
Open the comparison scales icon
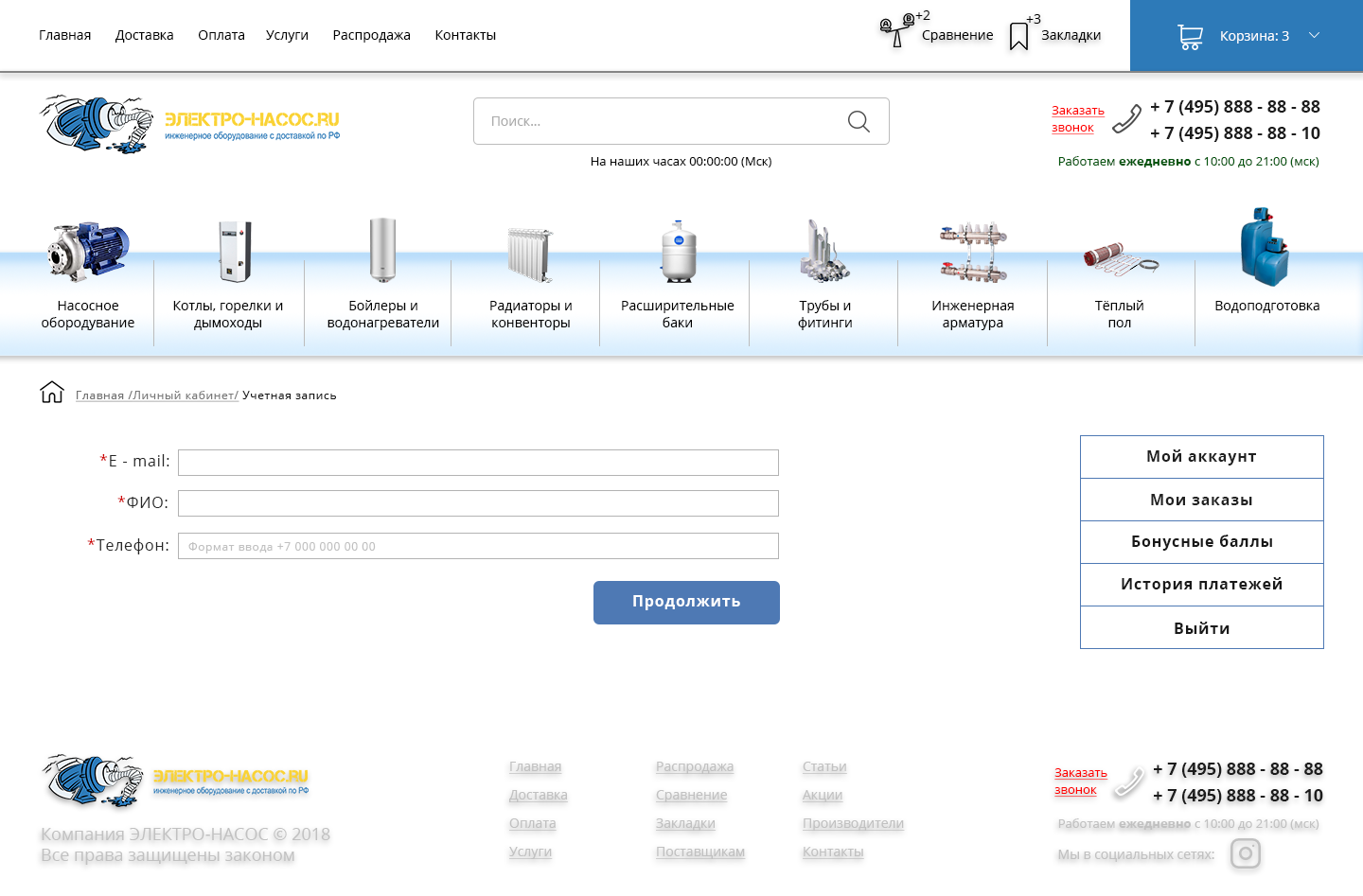(x=896, y=31)
